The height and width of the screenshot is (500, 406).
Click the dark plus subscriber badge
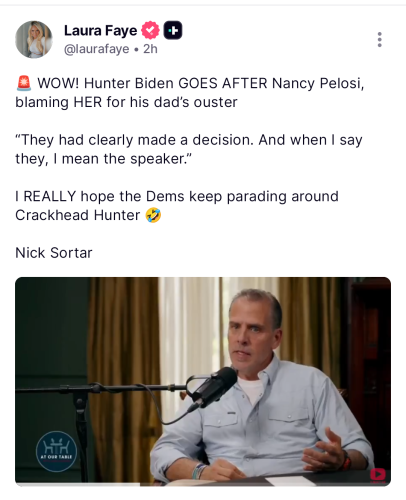point(173,30)
